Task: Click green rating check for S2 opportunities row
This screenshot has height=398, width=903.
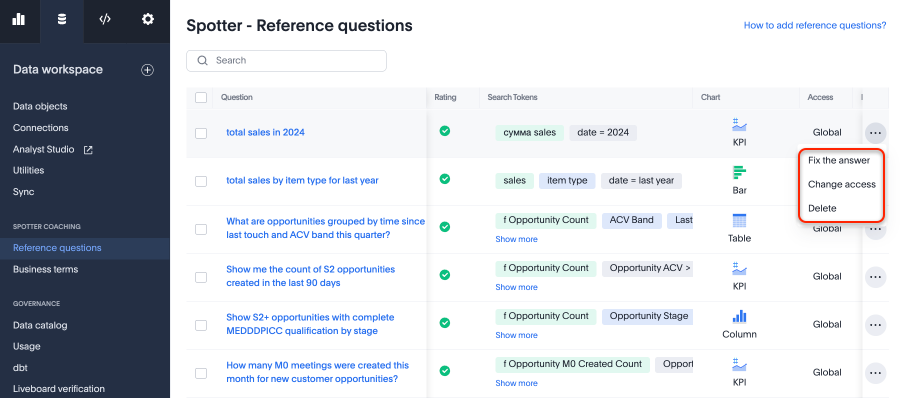Action: (445, 275)
